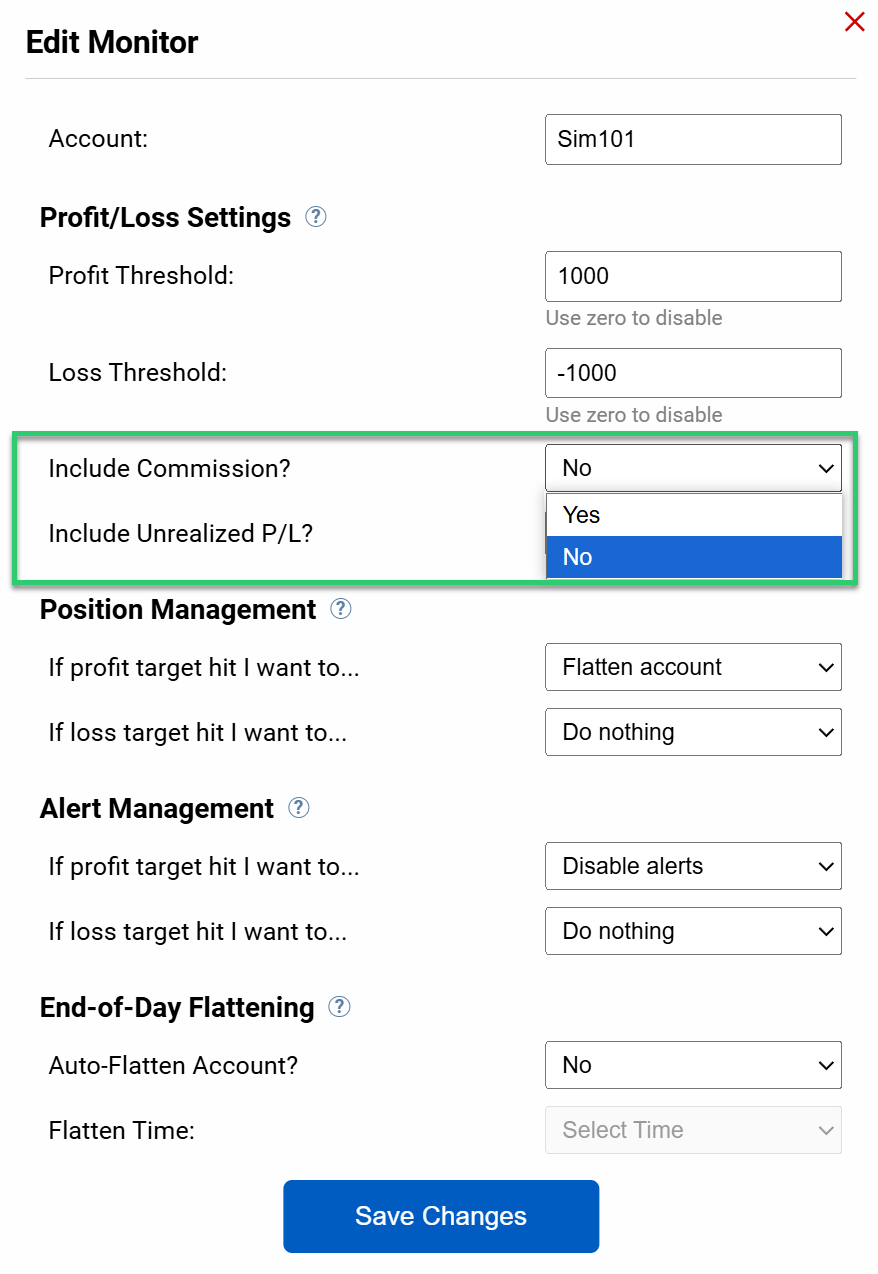The image size is (878, 1274).
Task: Close the Edit Monitor dialog
Action: (855, 21)
